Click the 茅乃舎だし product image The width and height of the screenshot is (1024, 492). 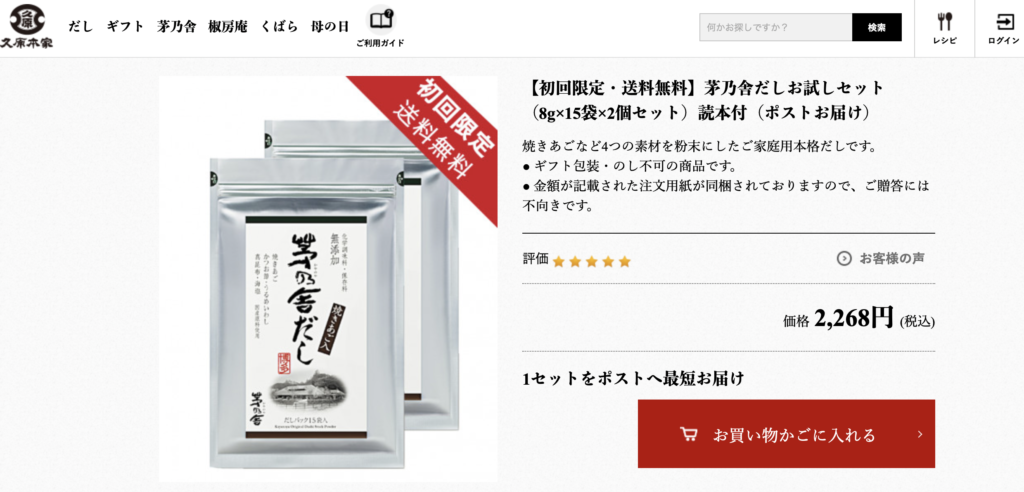pos(327,279)
